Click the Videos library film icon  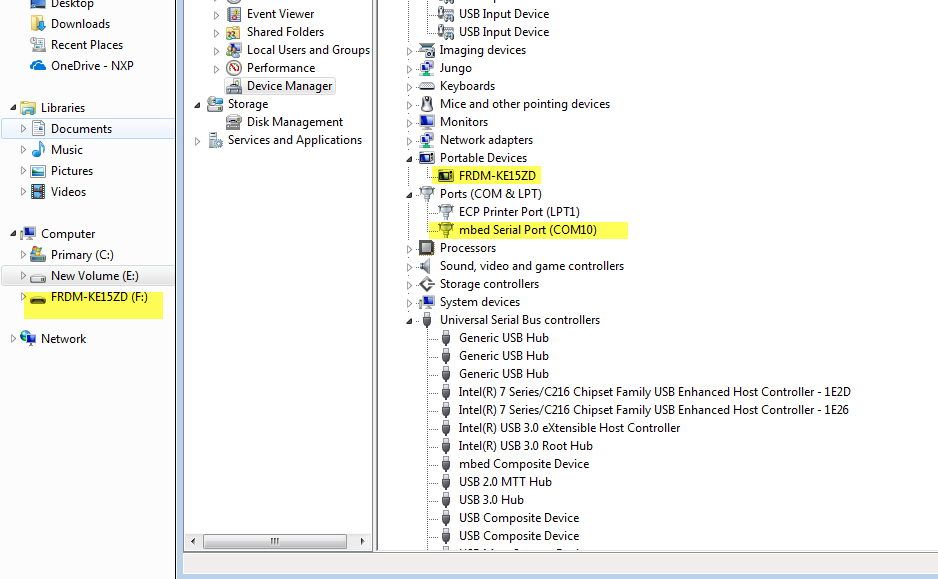coord(38,192)
